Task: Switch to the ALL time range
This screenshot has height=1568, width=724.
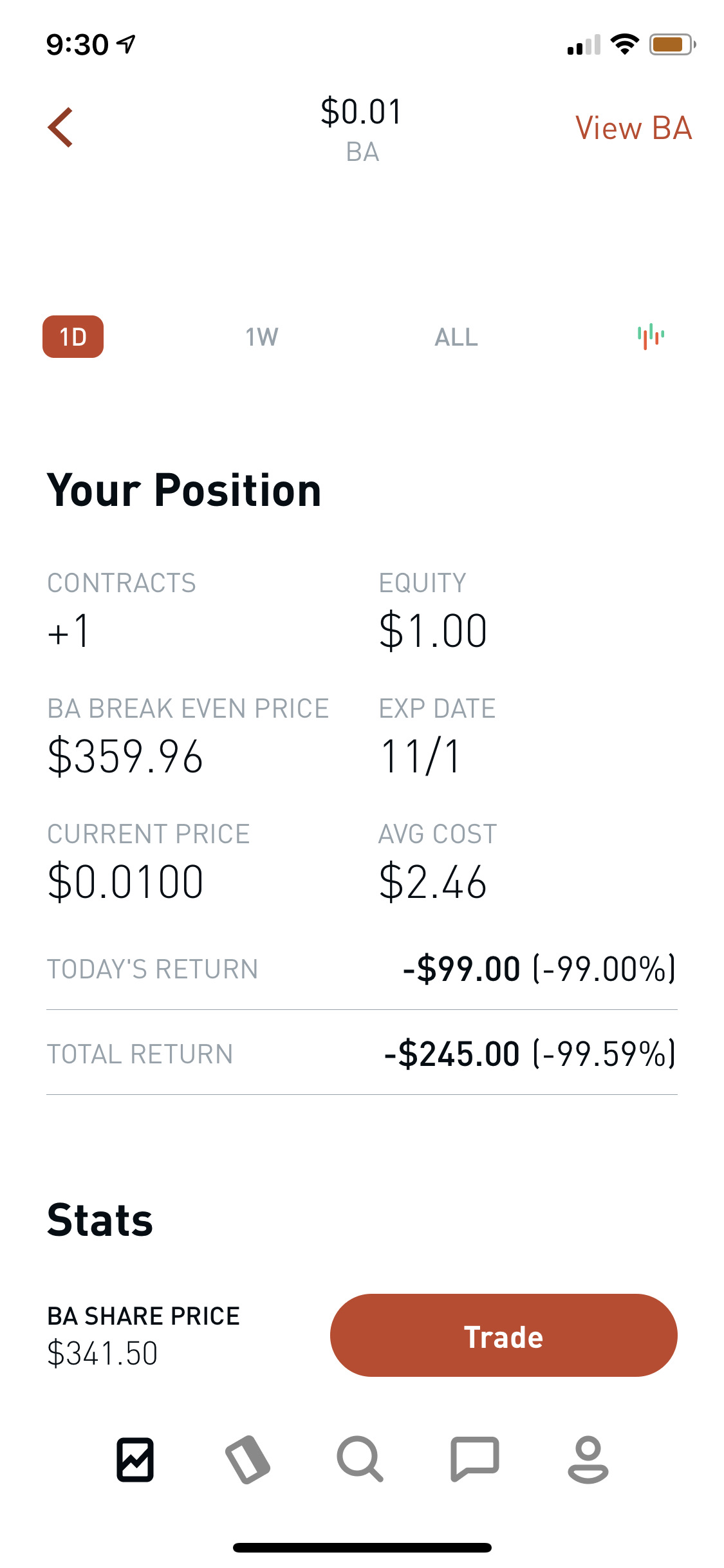Action: point(456,337)
